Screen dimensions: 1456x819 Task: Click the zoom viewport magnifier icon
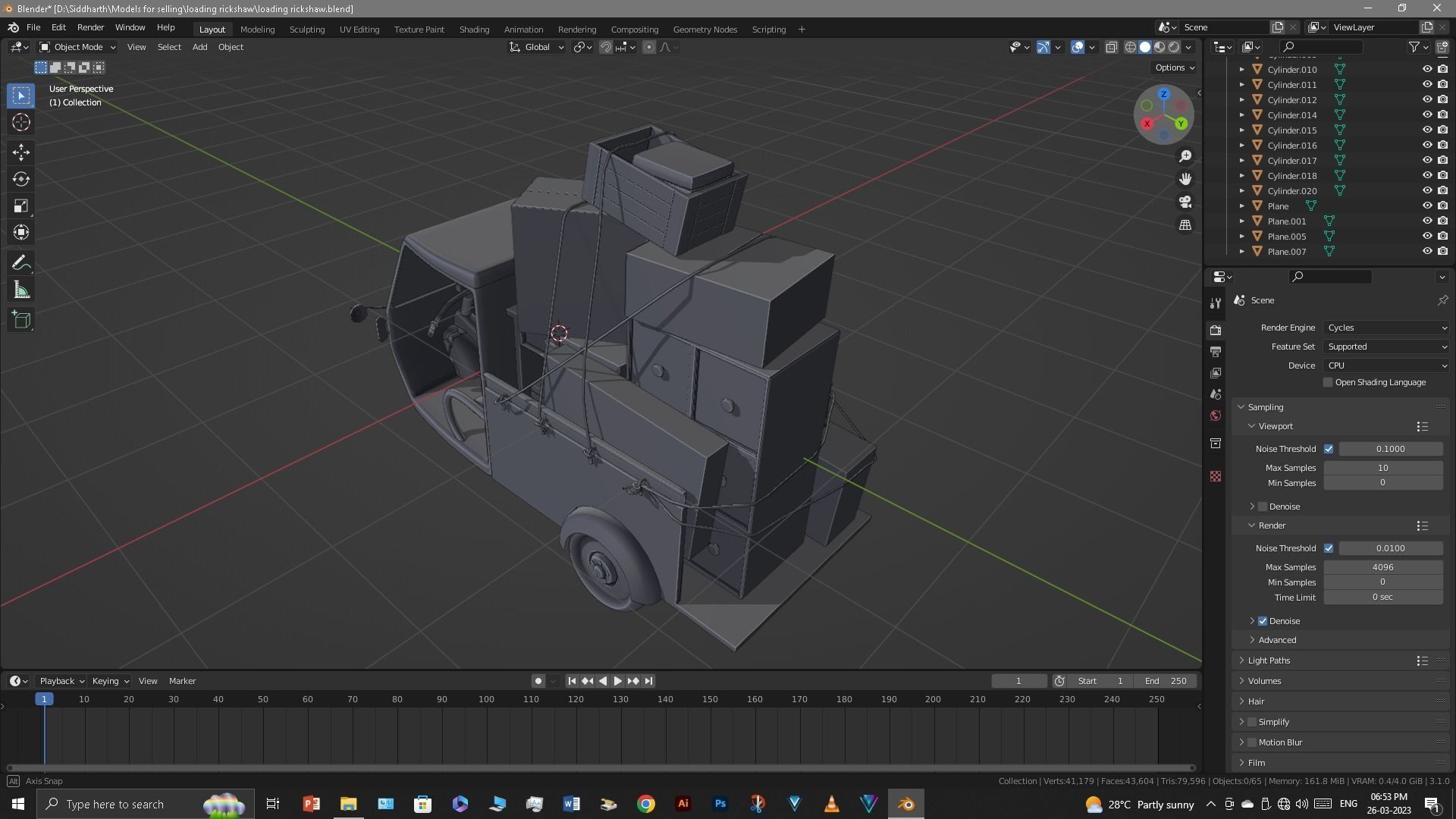(x=1185, y=156)
